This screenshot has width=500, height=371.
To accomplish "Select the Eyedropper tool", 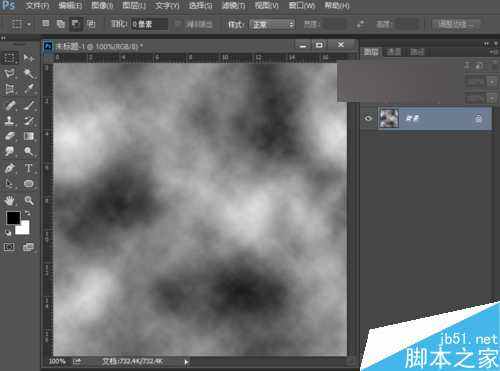I will (x=29, y=89).
